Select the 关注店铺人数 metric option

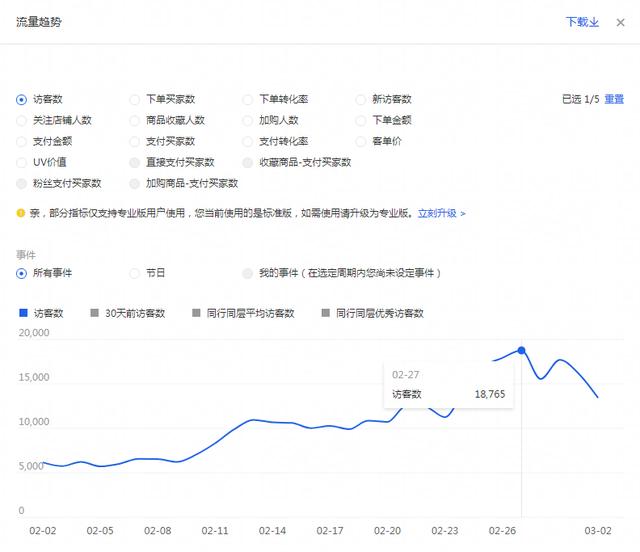(21, 120)
